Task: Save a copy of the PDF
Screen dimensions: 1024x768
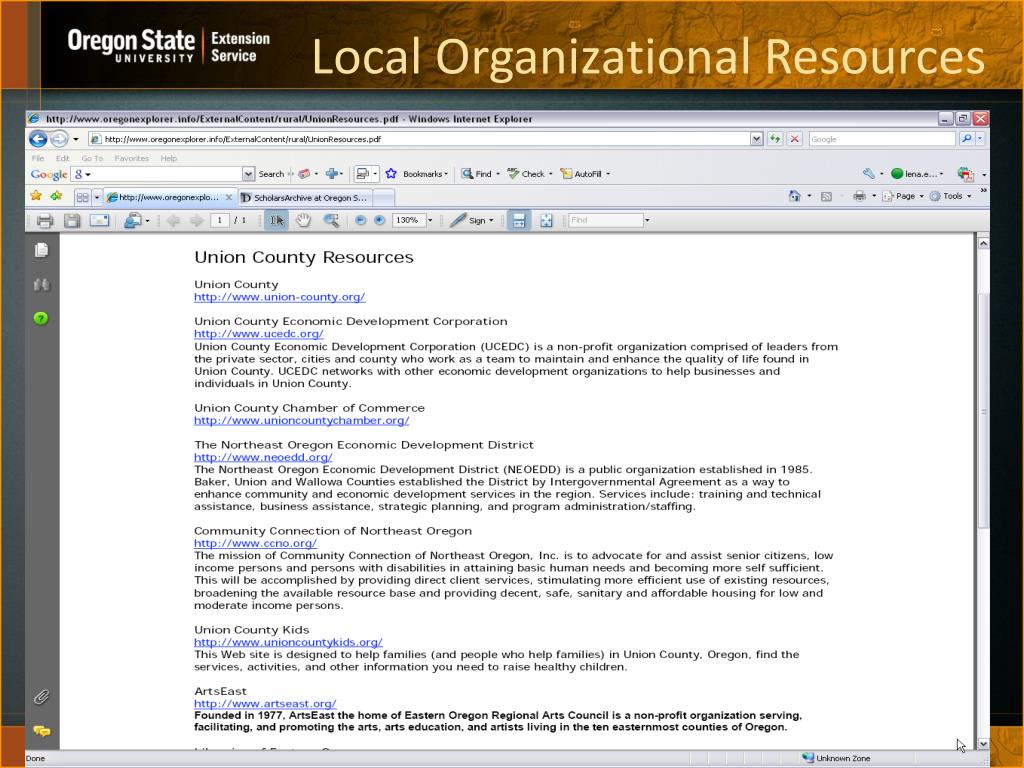Action: click(x=72, y=221)
